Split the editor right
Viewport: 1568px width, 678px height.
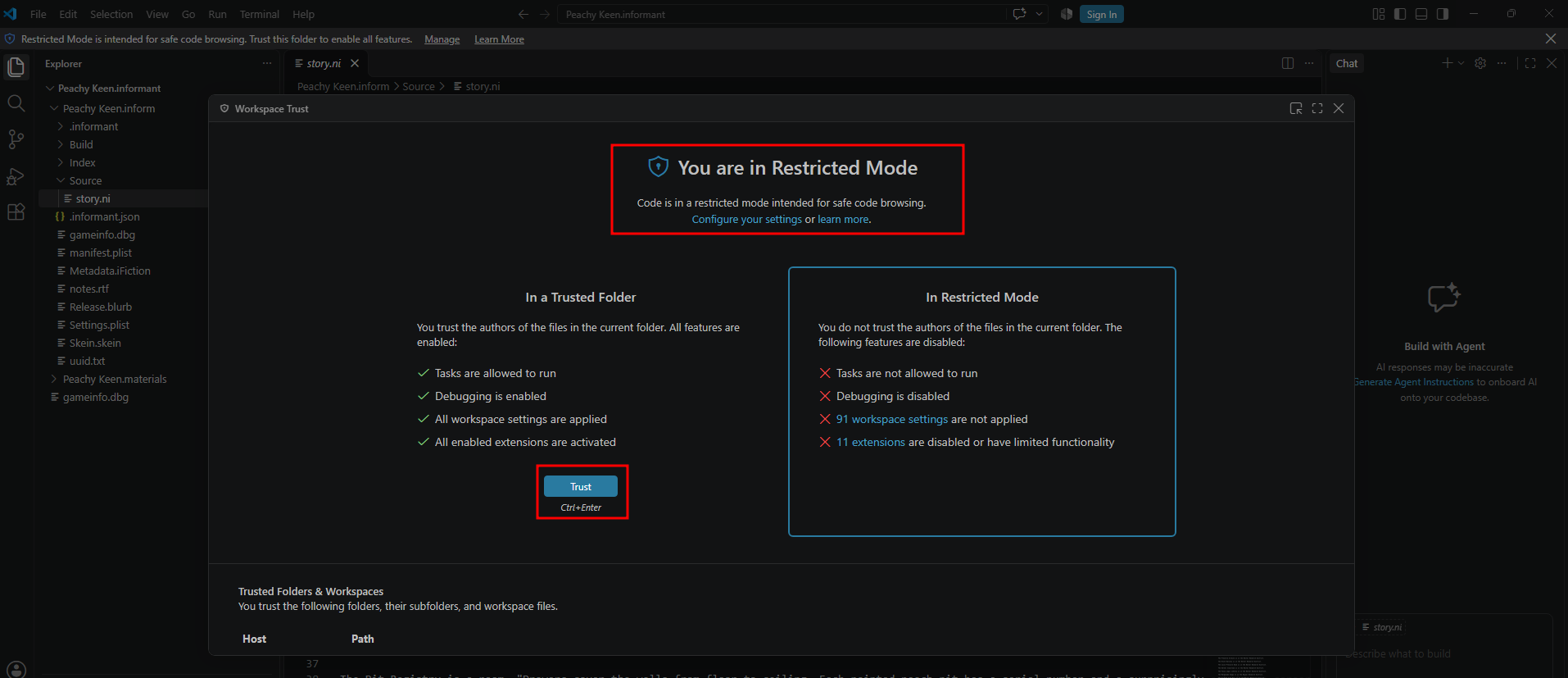tap(1288, 63)
